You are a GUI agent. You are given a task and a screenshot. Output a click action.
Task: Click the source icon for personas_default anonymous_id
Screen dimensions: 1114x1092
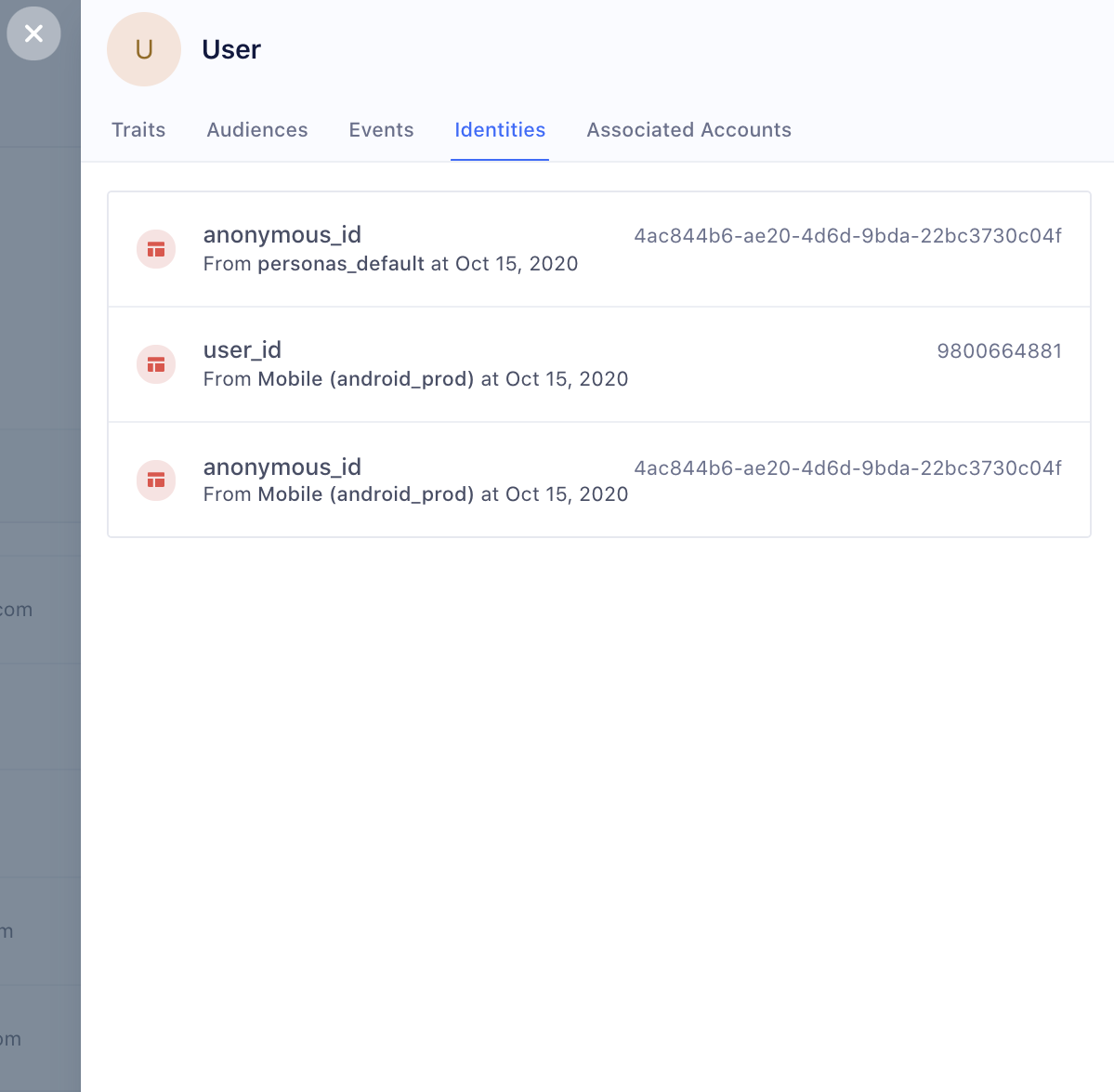[156, 249]
